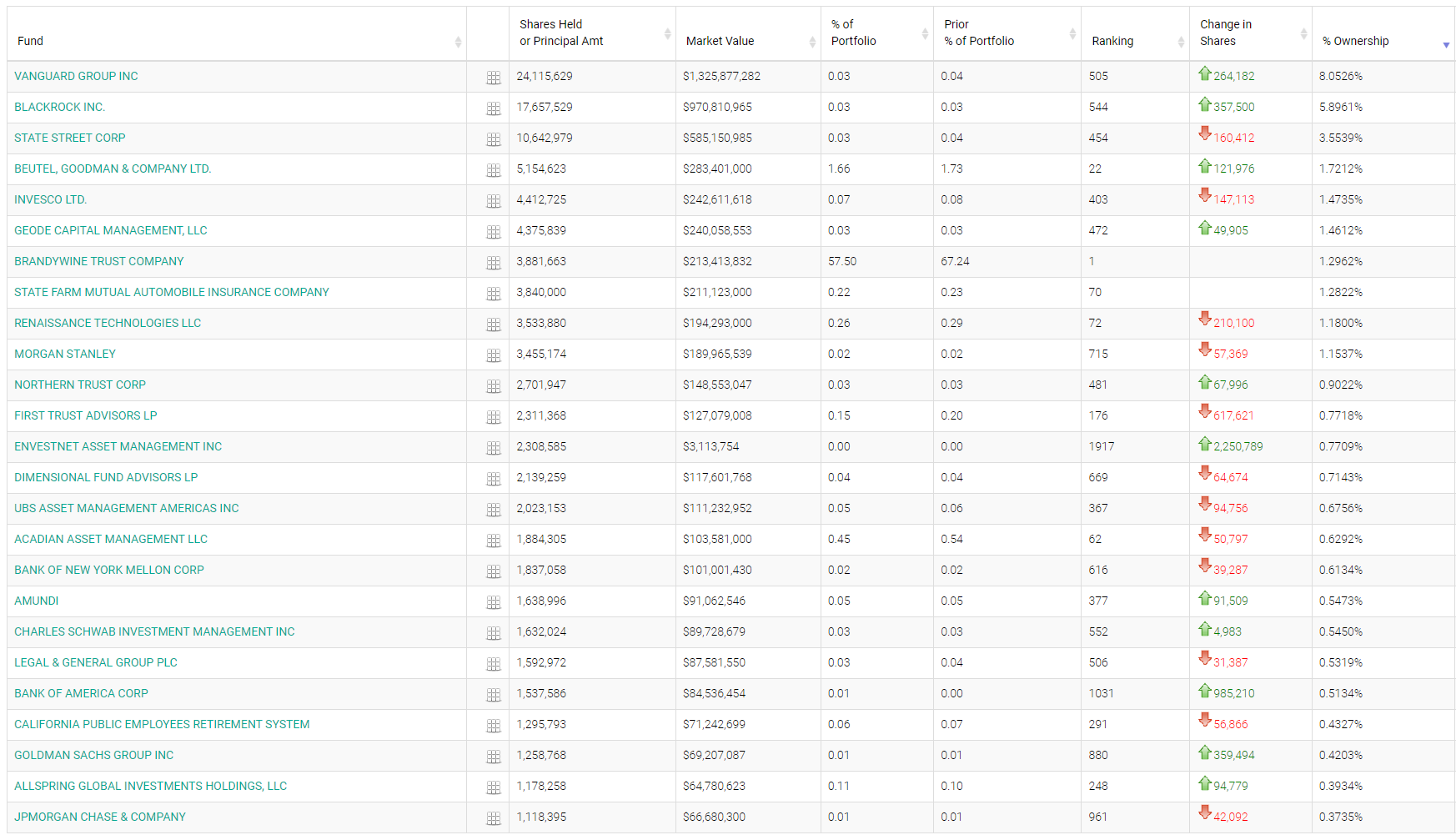Open JPMORGAN CHASE & COMPANY link

tap(99, 817)
